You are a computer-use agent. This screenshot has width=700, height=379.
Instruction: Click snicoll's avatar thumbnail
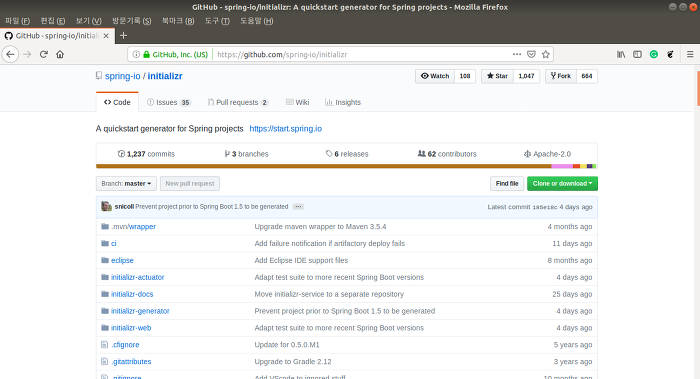pyautogui.click(x=106, y=206)
